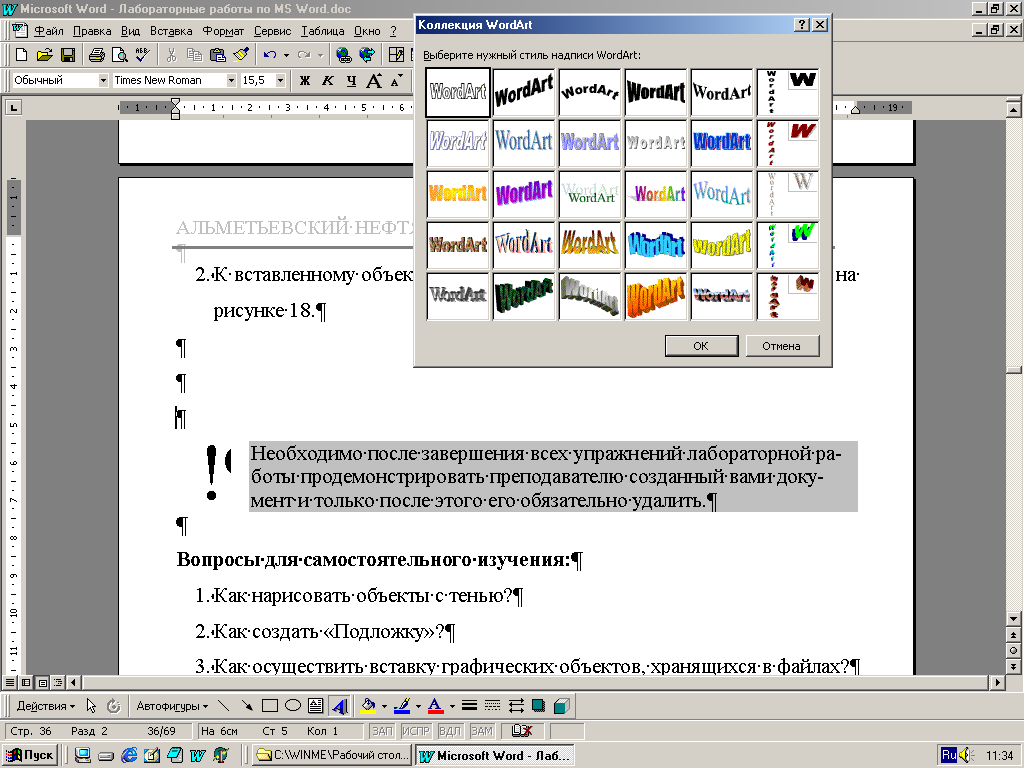The height and width of the screenshot is (768, 1024).
Task: Select the Line drawing tool
Action: click(x=223, y=706)
